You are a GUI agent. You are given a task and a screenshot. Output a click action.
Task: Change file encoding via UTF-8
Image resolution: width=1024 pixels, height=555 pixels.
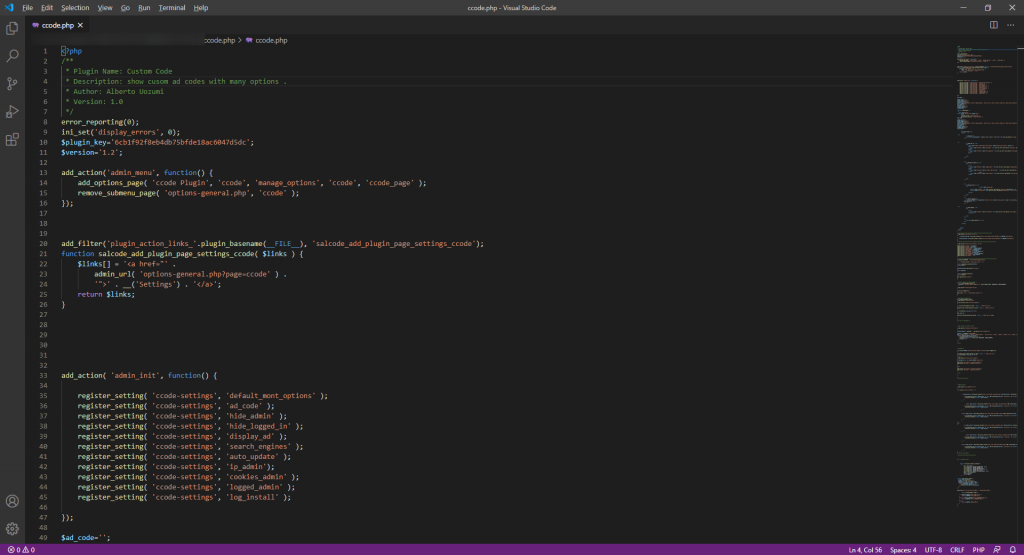point(933,550)
